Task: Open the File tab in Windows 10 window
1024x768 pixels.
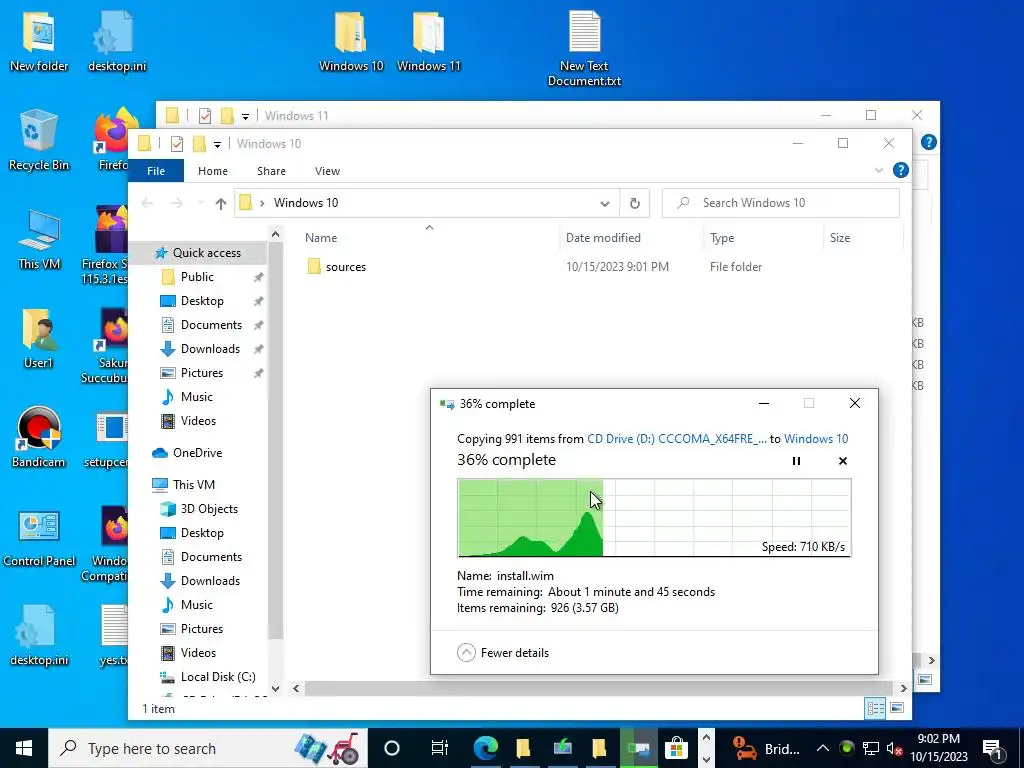Action: [156, 171]
